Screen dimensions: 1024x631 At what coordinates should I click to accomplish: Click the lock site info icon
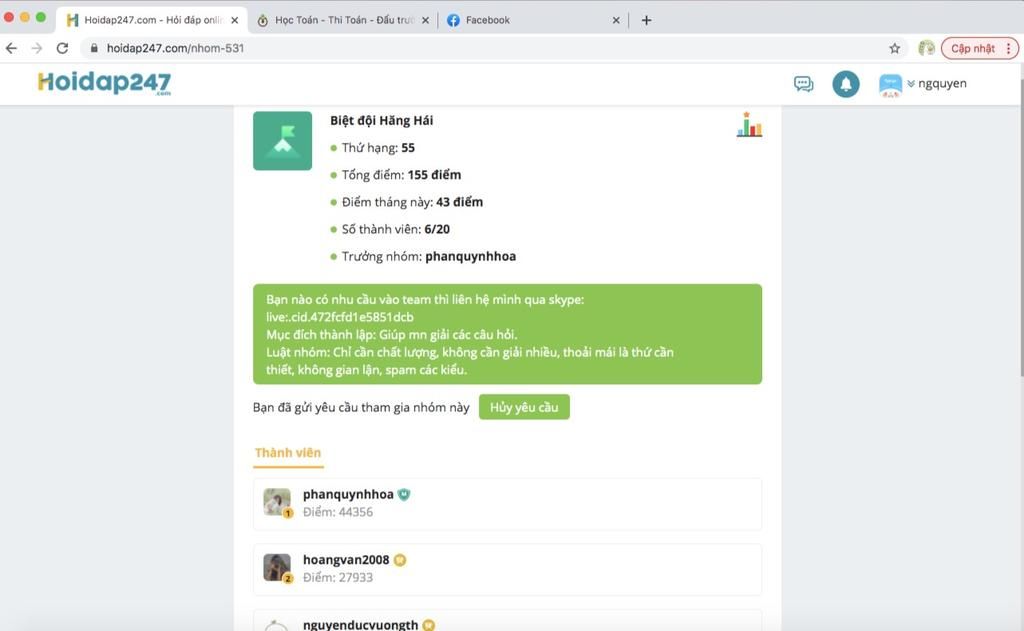click(94, 48)
